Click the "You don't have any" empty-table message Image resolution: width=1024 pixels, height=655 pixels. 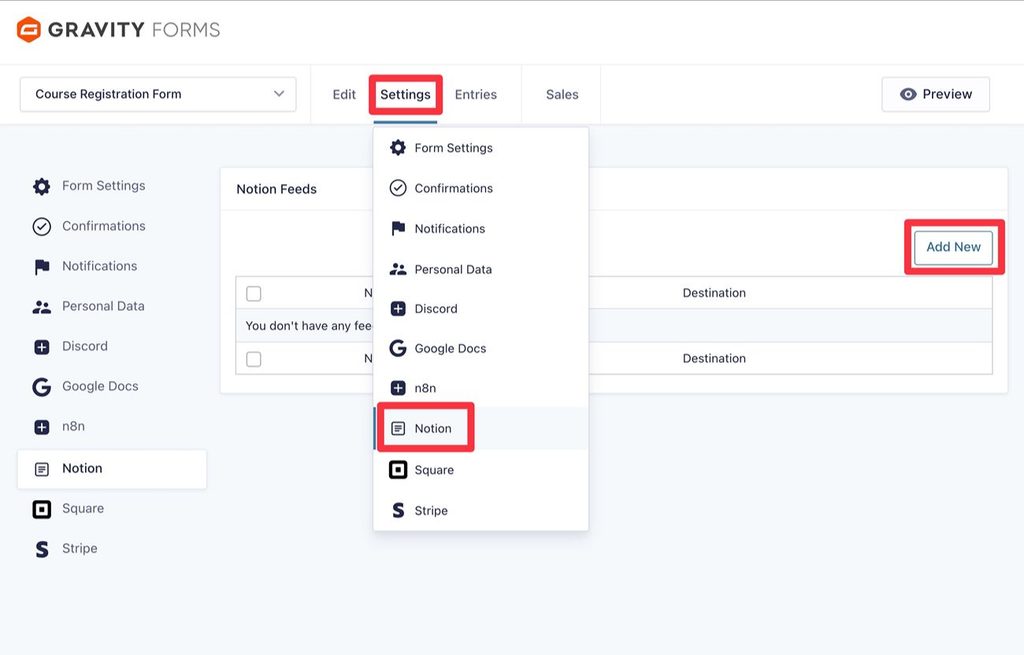(308, 326)
